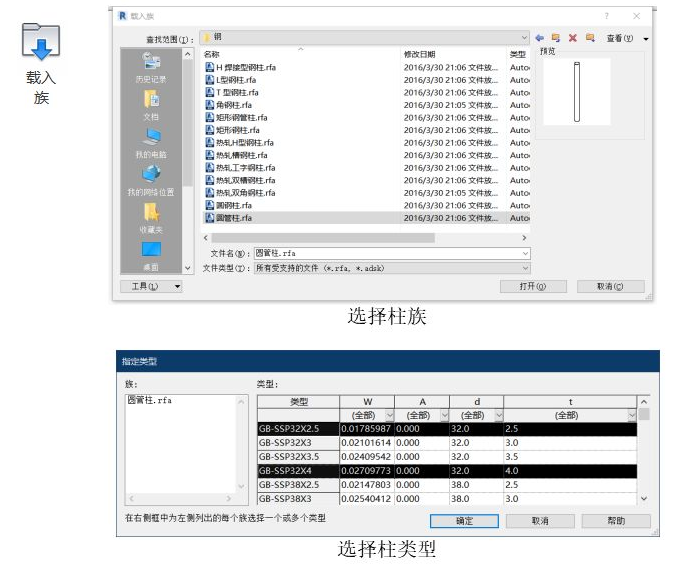Expand the 查找范围 folder dropdown
The height and width of the screenshot is (574, 684).
click(524, 37)
